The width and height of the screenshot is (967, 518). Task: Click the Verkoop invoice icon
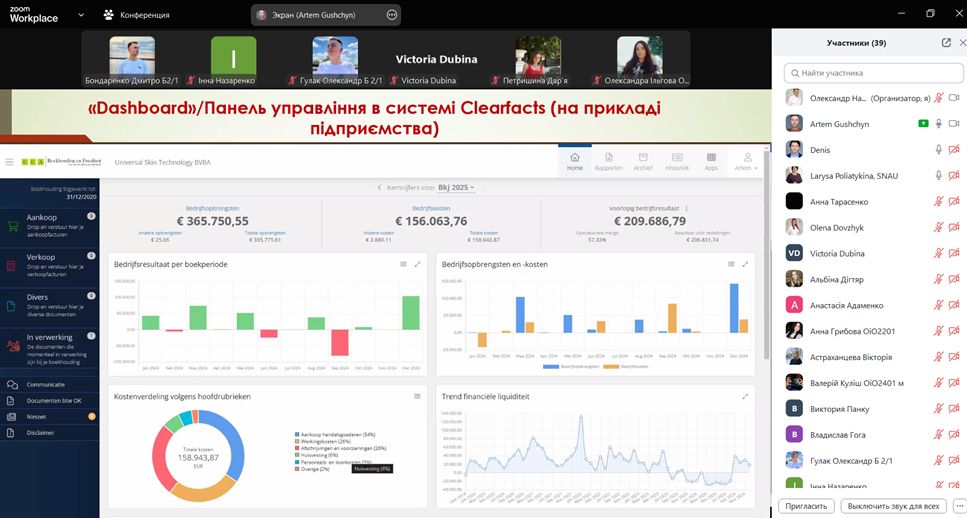point(11,266)
